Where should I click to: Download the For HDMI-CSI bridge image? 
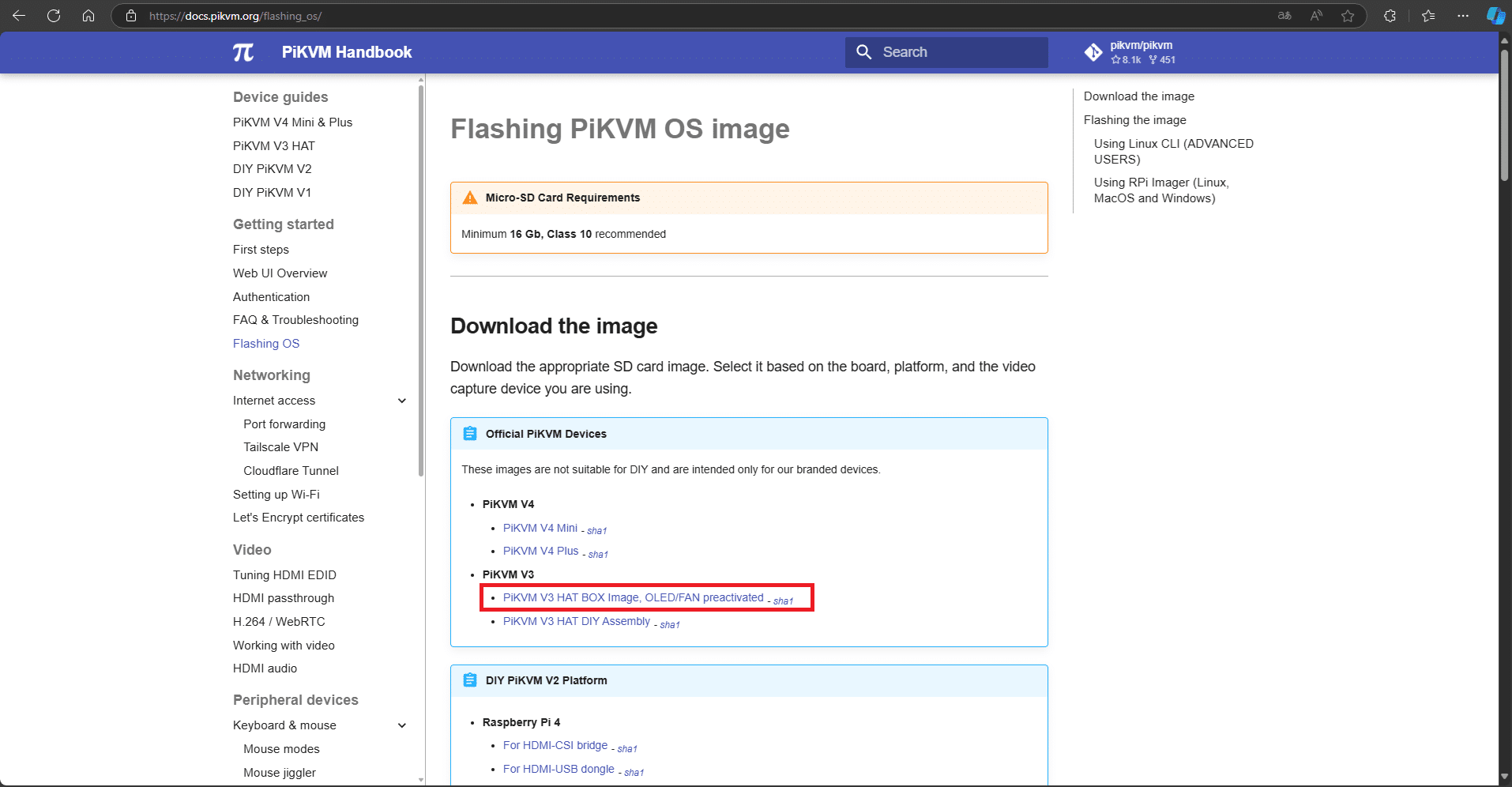tap(555, 745)
